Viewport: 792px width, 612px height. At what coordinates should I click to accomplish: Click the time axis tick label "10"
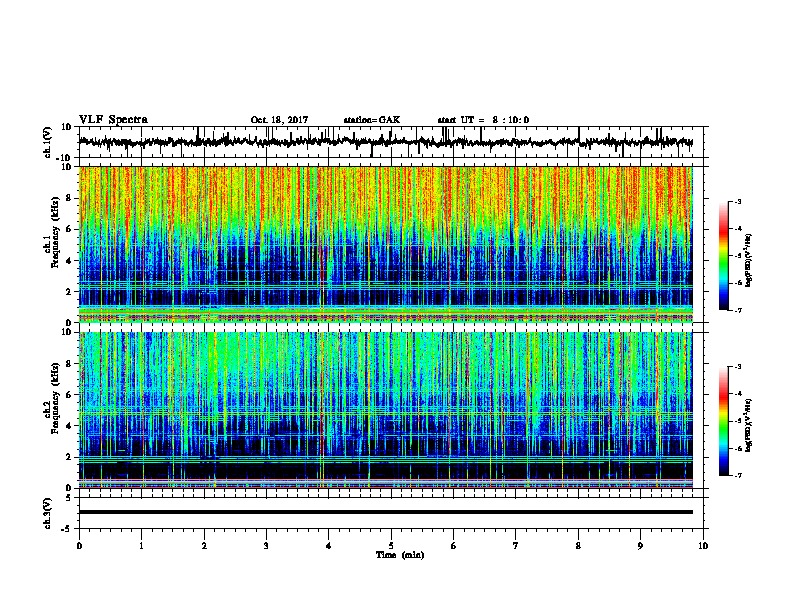click(x=703, y=546)
